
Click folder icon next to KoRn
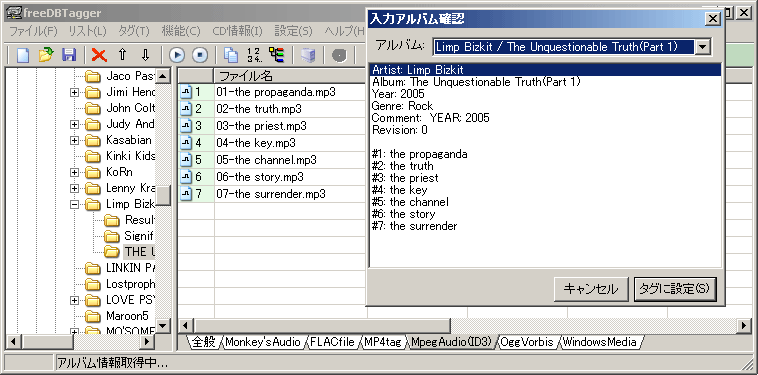coord(93,172)
